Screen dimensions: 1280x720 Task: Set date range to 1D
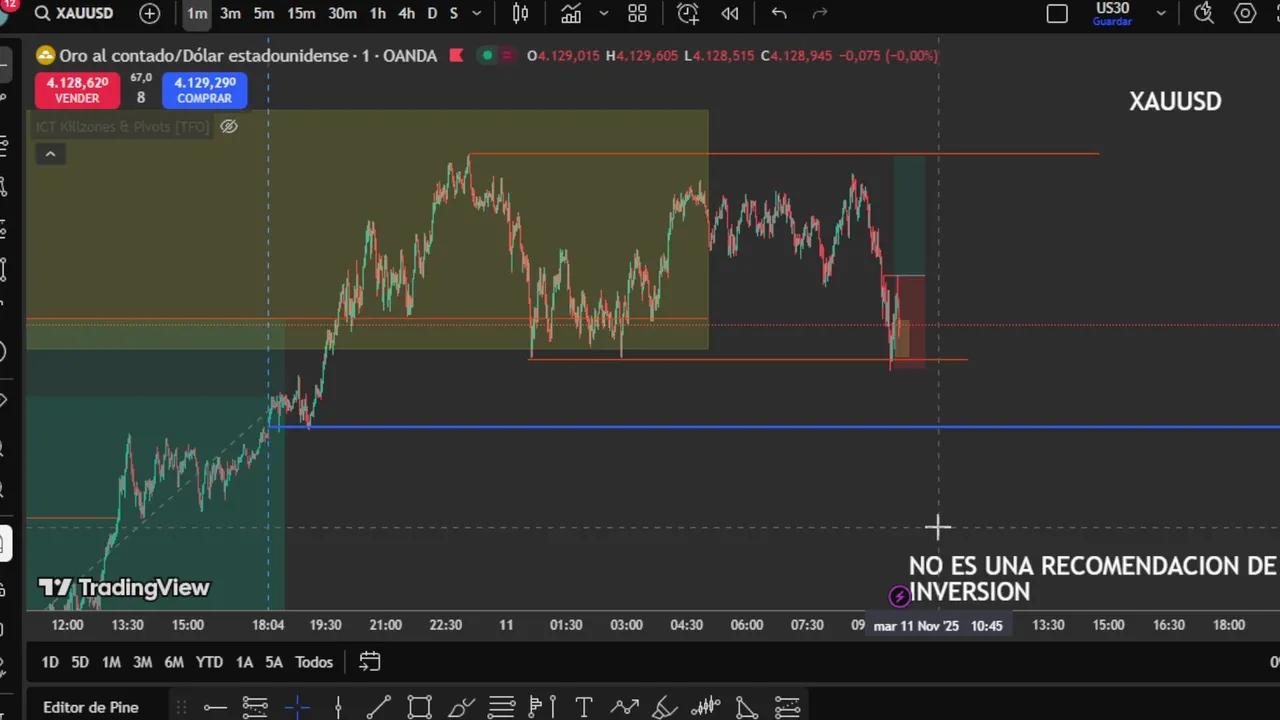tap(50, 662)
